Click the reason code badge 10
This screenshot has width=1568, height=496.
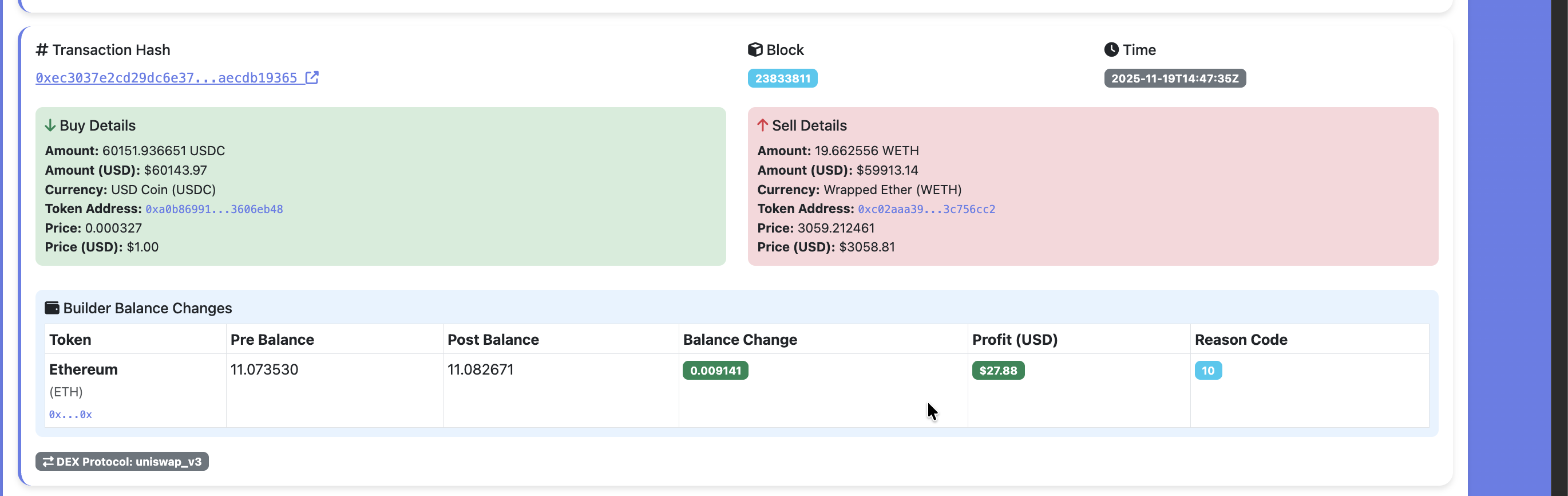point(1207,371)
